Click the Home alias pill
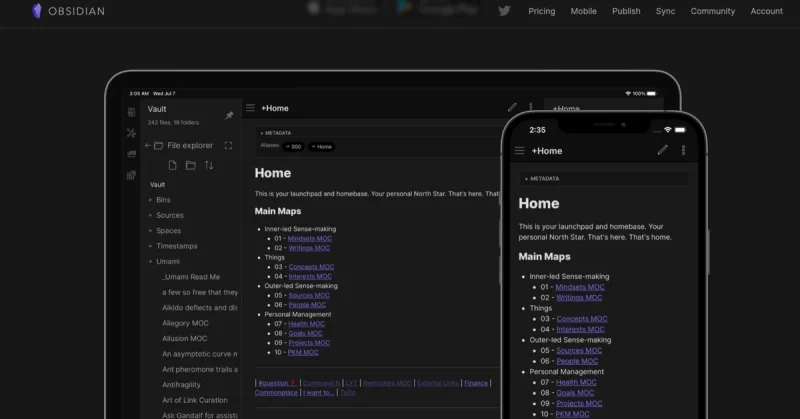 (x=321, y=146)
